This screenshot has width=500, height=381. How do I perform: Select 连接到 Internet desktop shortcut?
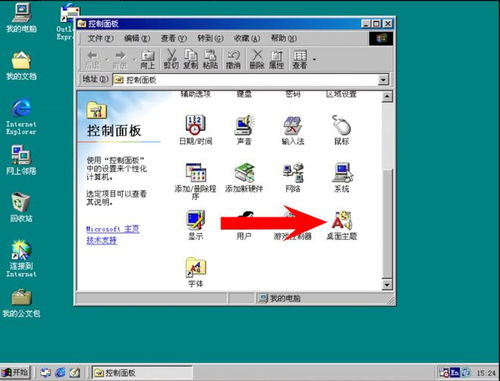coord(21,258)
